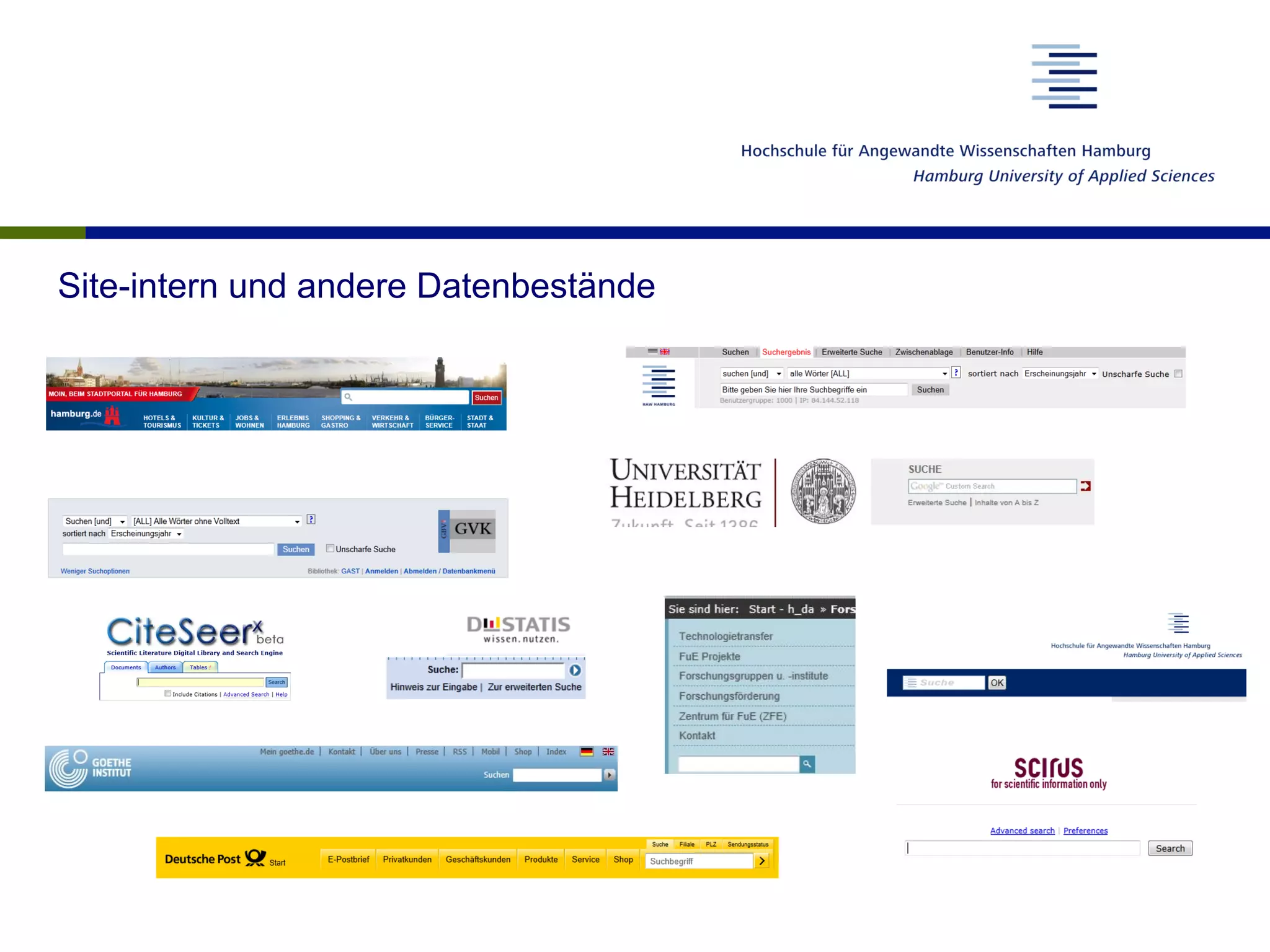Open Technologietransfer in h_da menu
The width and height of the screenshot is (1270, 952).
[726, 637]
